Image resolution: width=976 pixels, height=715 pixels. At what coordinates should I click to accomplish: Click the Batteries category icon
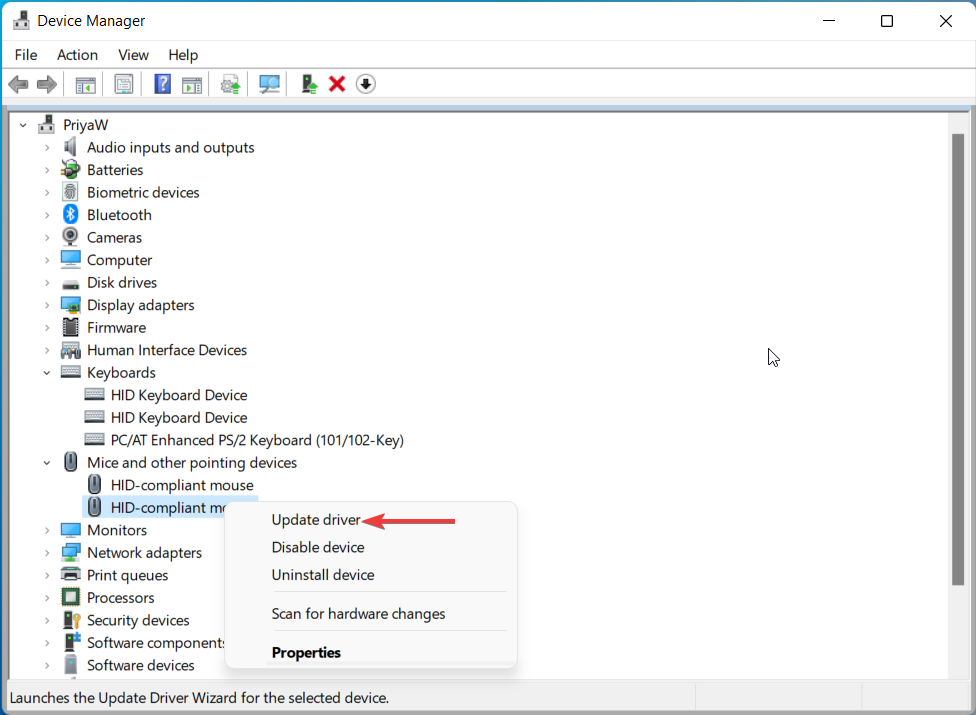pyautogui.click(x=70, y=169)
